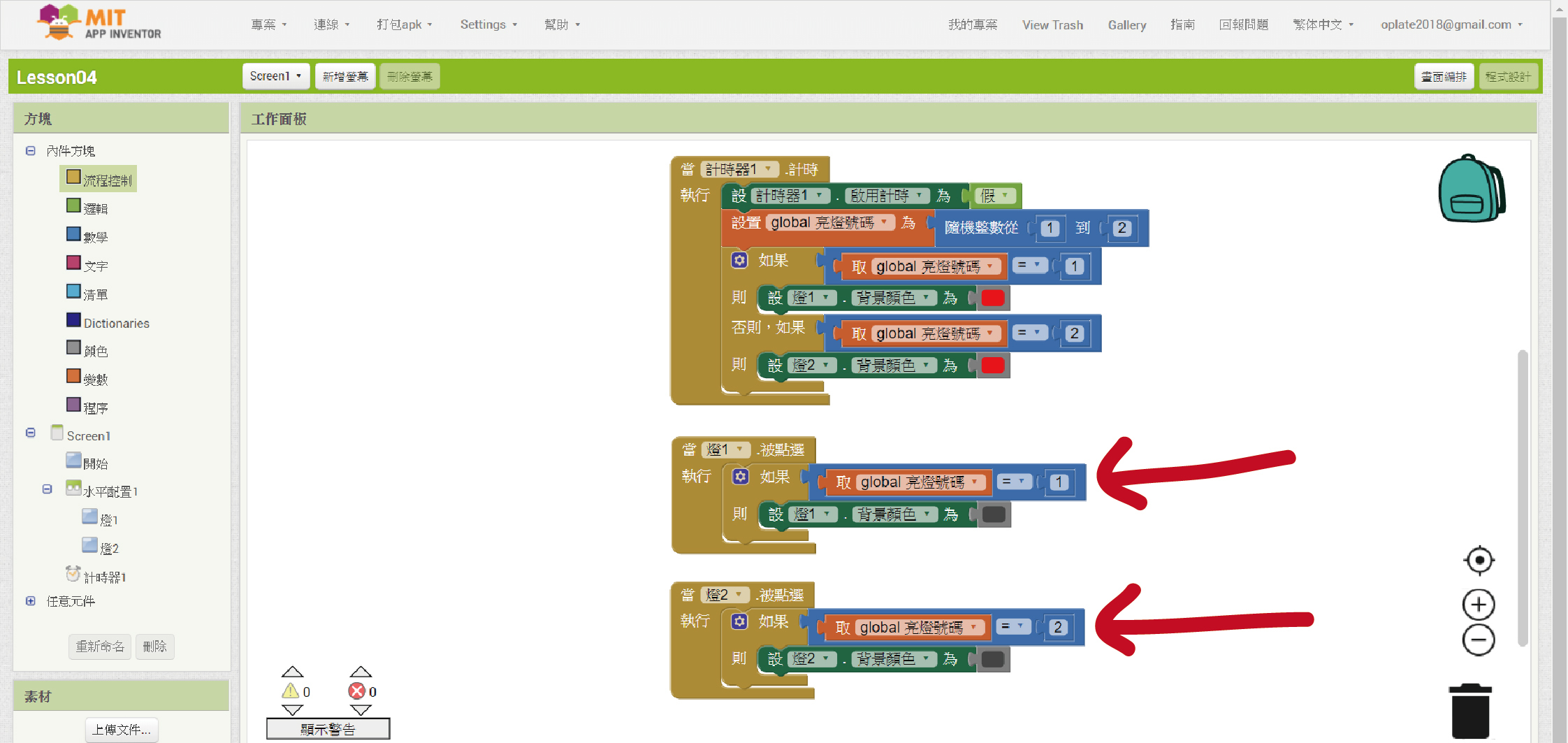Click dark gray swatch in 燈1 click block

(x=994, y=514)
